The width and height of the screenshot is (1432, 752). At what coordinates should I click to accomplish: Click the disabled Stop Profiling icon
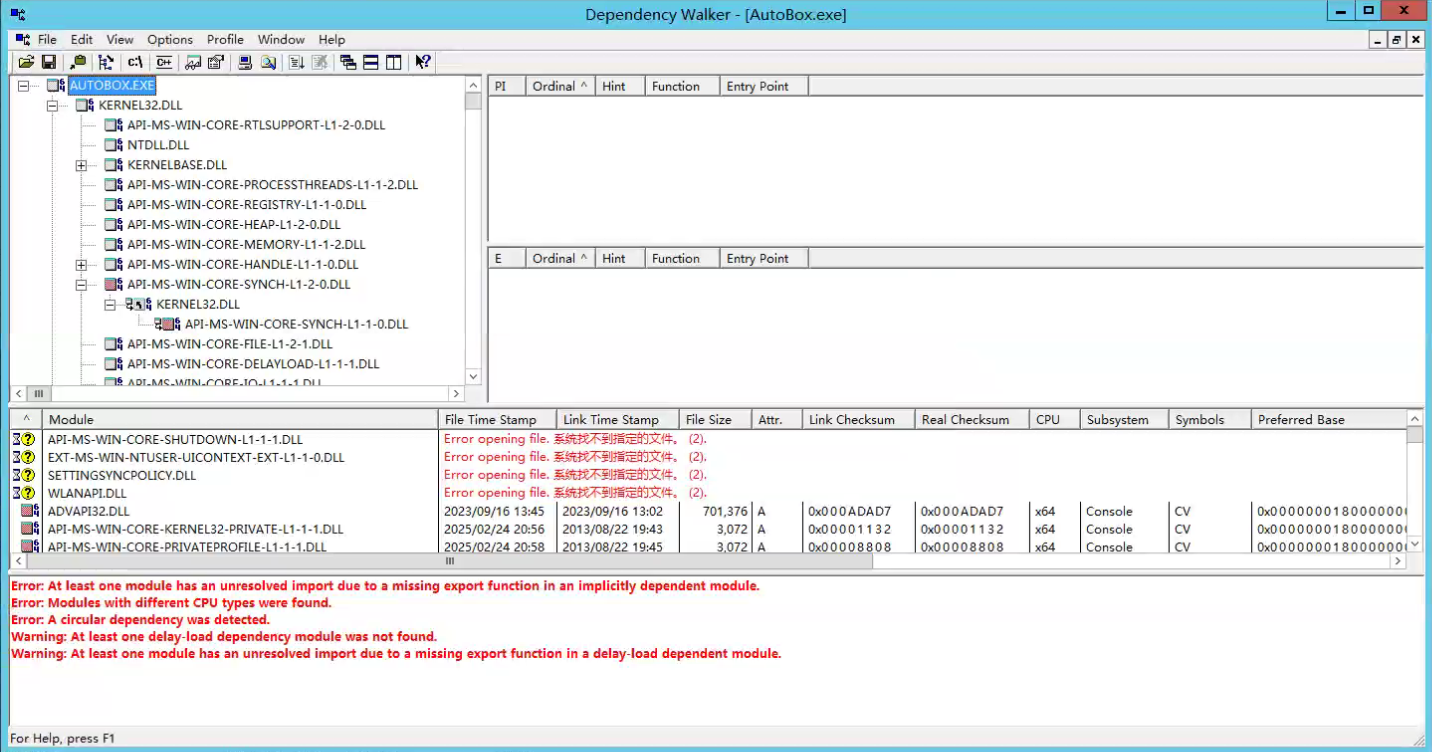coord(320,62)
